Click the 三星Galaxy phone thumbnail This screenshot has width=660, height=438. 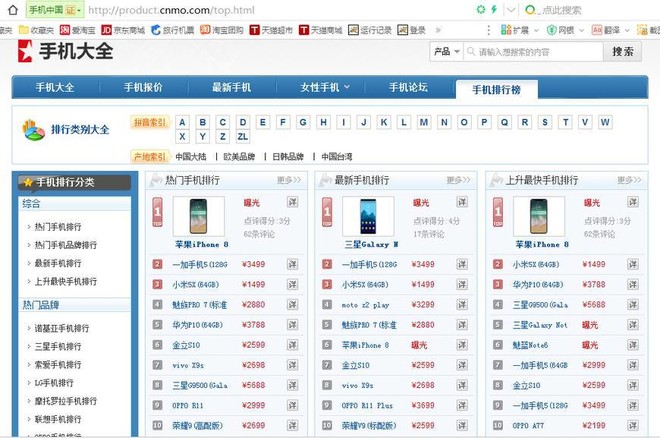368,216
